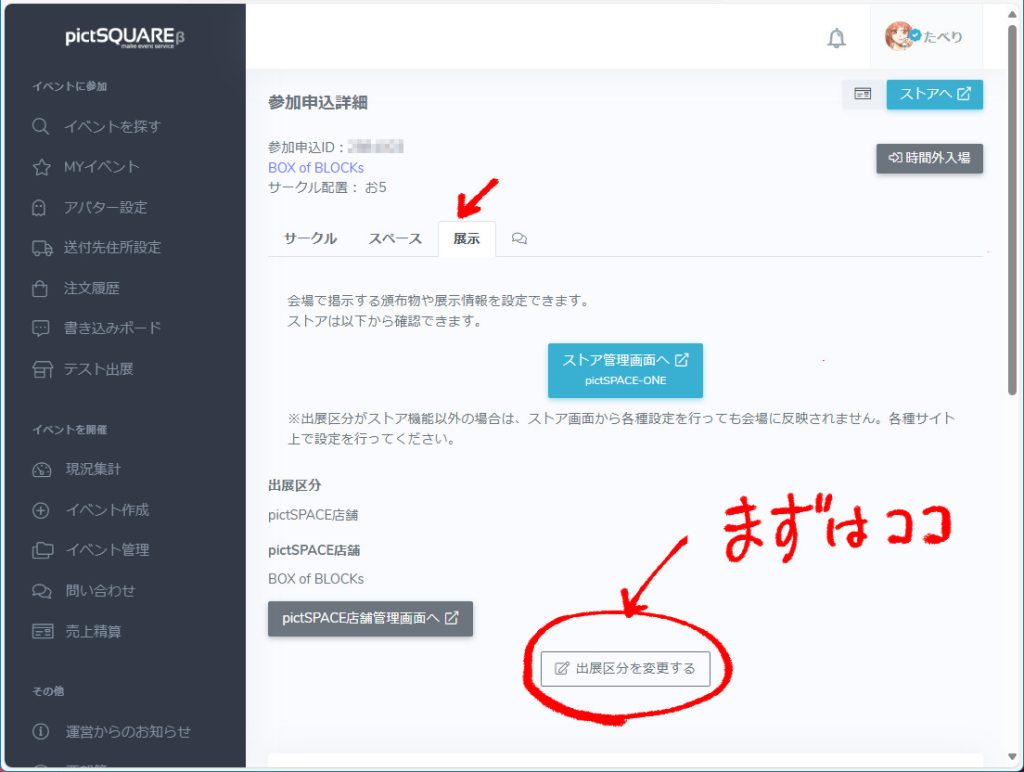Open the ストアへ store button
1024x772 pixels.
click(x=934, y=94)
